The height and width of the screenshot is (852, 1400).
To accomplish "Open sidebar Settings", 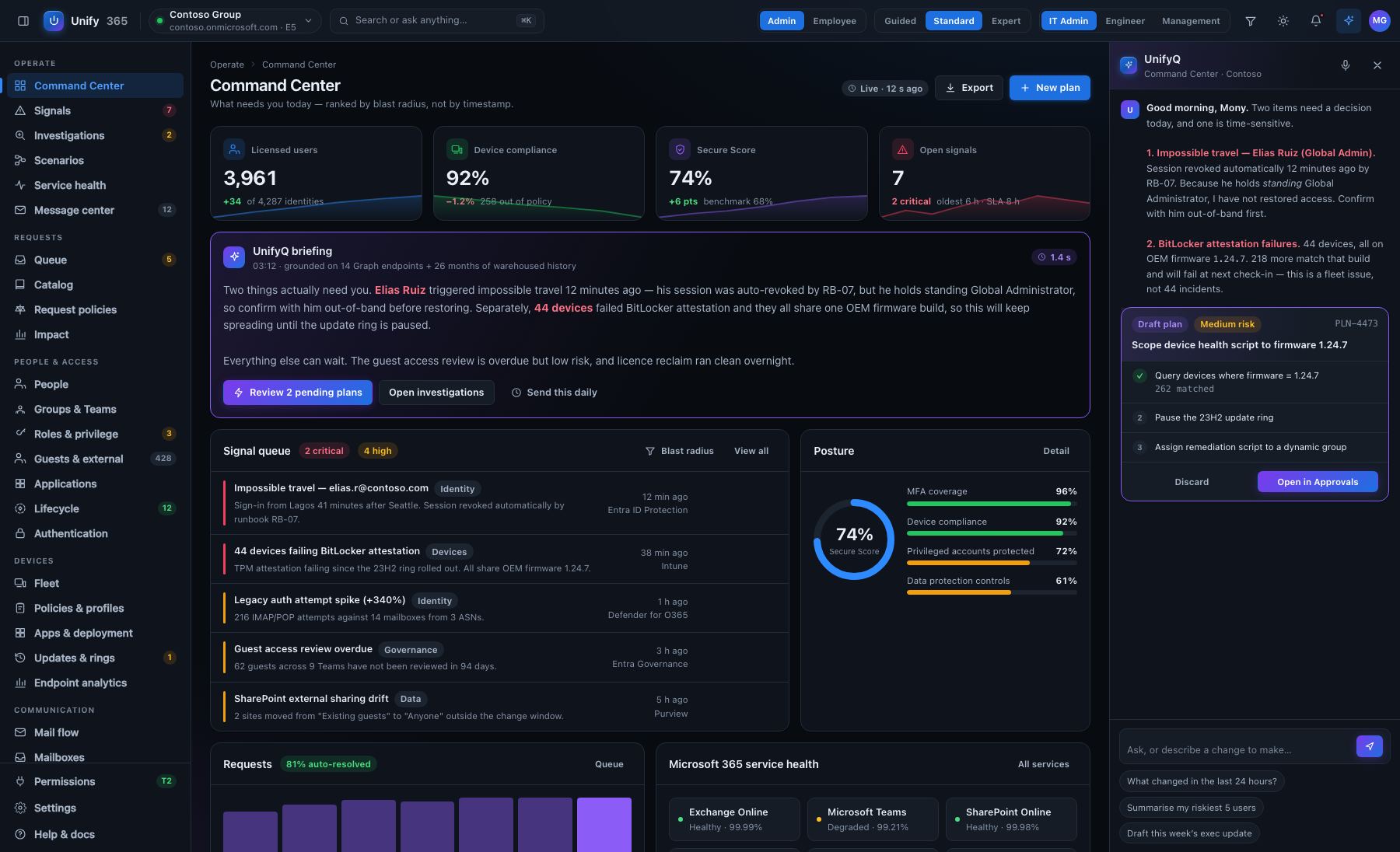I will 95,808.
